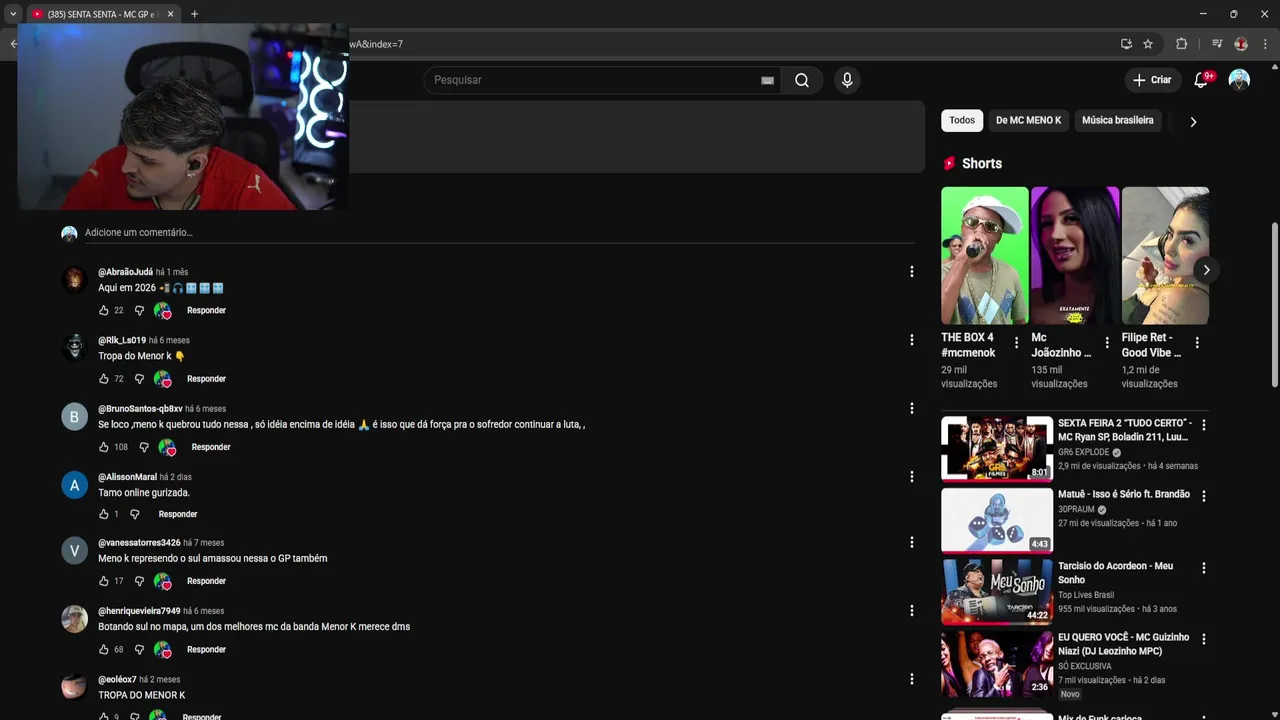The height and width of the screenshot is (720, 1280).
Task: Reply to @BrunoSantos-qb8xv comment
Action: pyautogui.click(x=211, y=447)
